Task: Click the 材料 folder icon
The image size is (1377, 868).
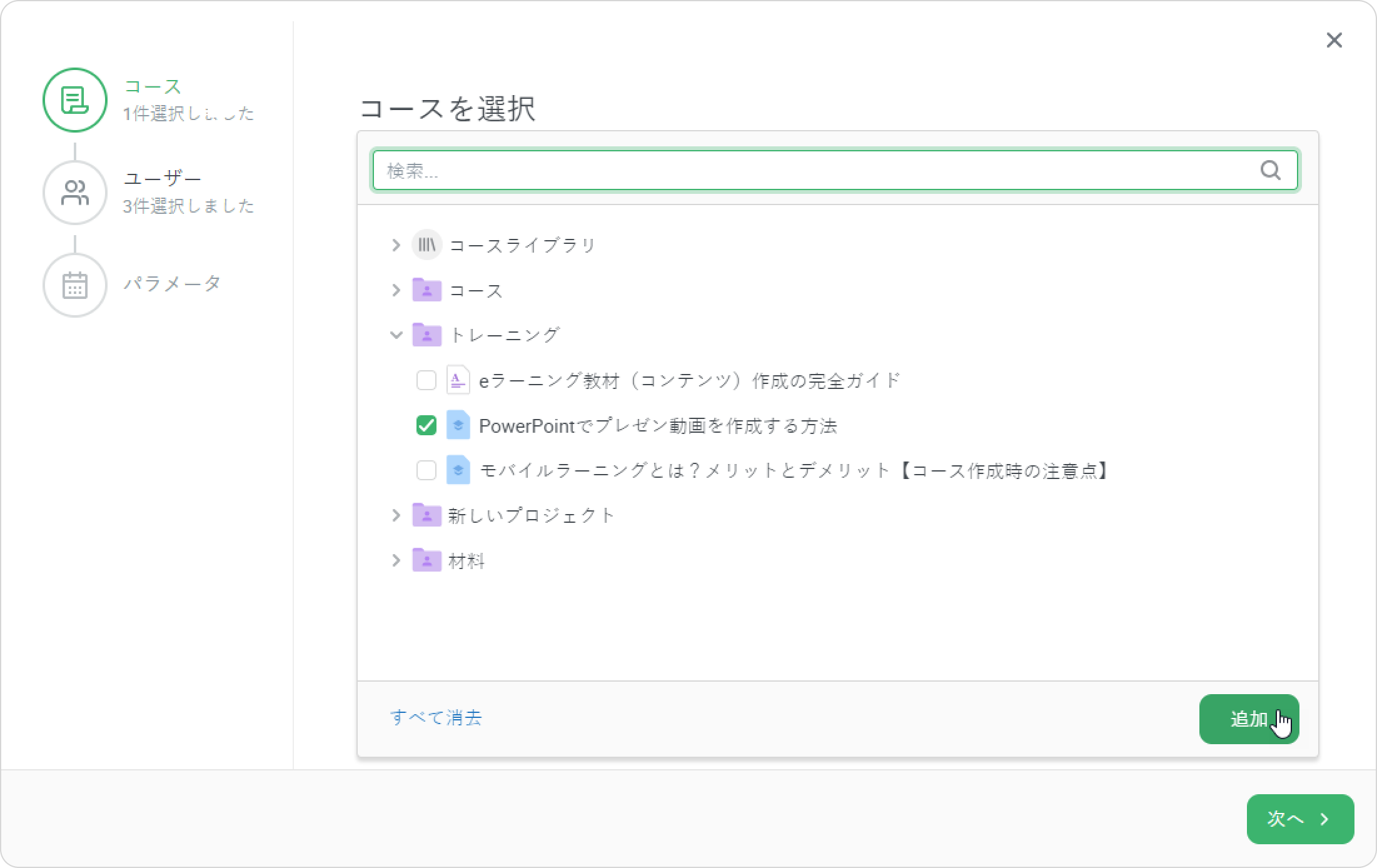Action: pos(426,561)
